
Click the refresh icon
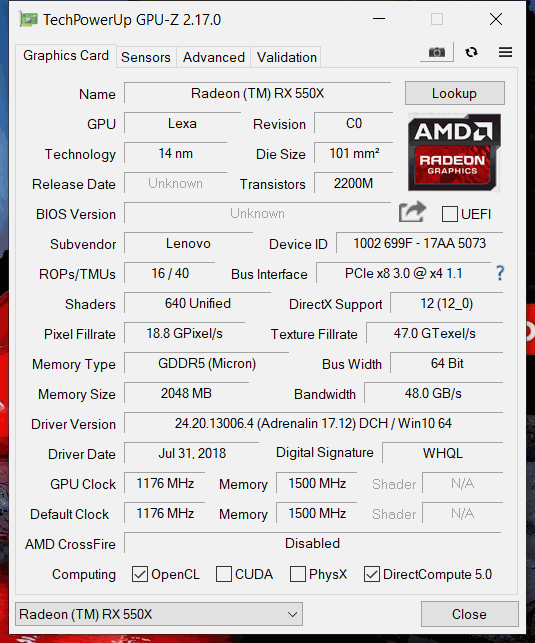pos(471,52)
